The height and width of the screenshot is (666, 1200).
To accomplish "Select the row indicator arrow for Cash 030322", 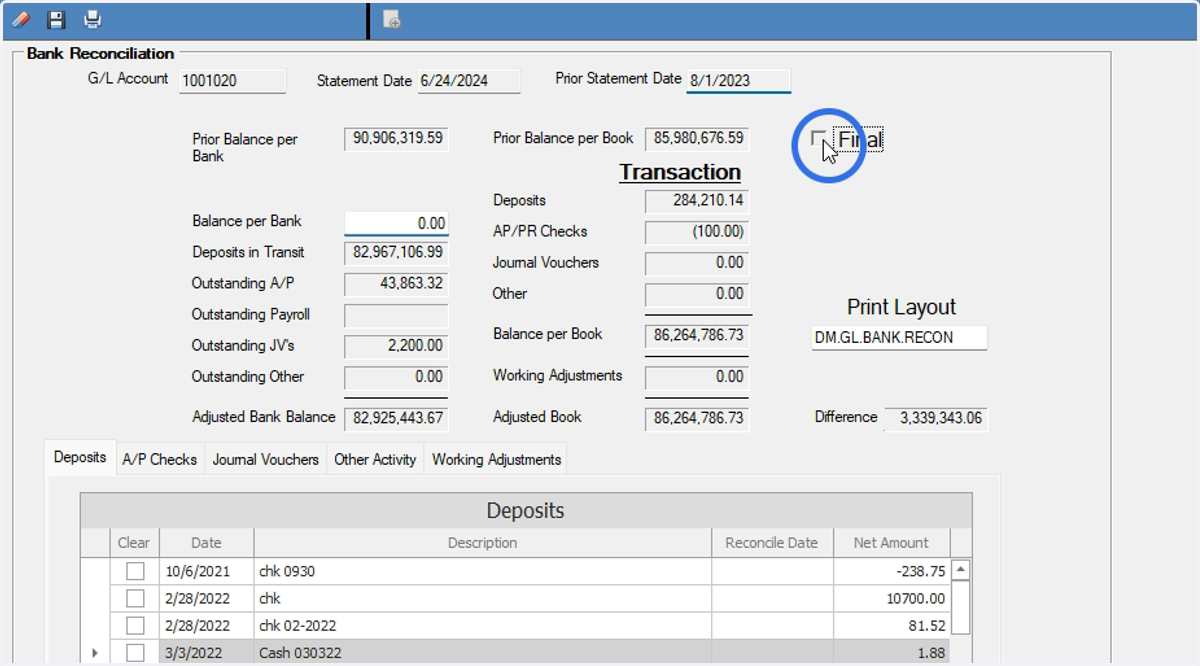I will click(x=95, y=653).
